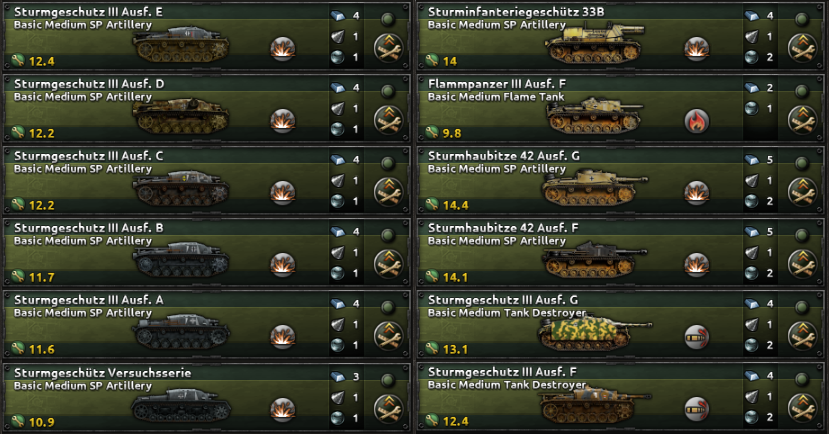Select the camouflaged Sturmgeschutz III Ausf. G image
Viewport: 829px width, 434px height.
pyautogui.click(x=592, y=333)
